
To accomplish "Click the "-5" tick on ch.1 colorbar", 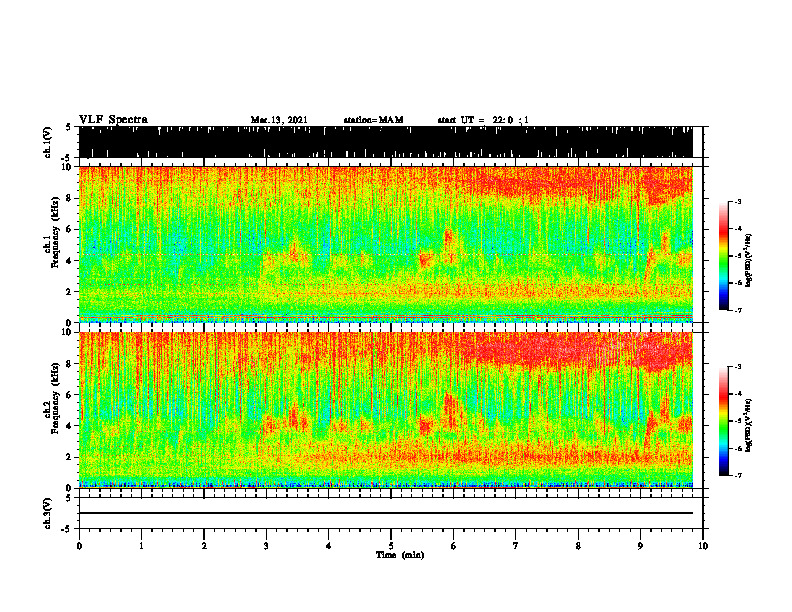I will pyautogui.click(x=738, y=256).
